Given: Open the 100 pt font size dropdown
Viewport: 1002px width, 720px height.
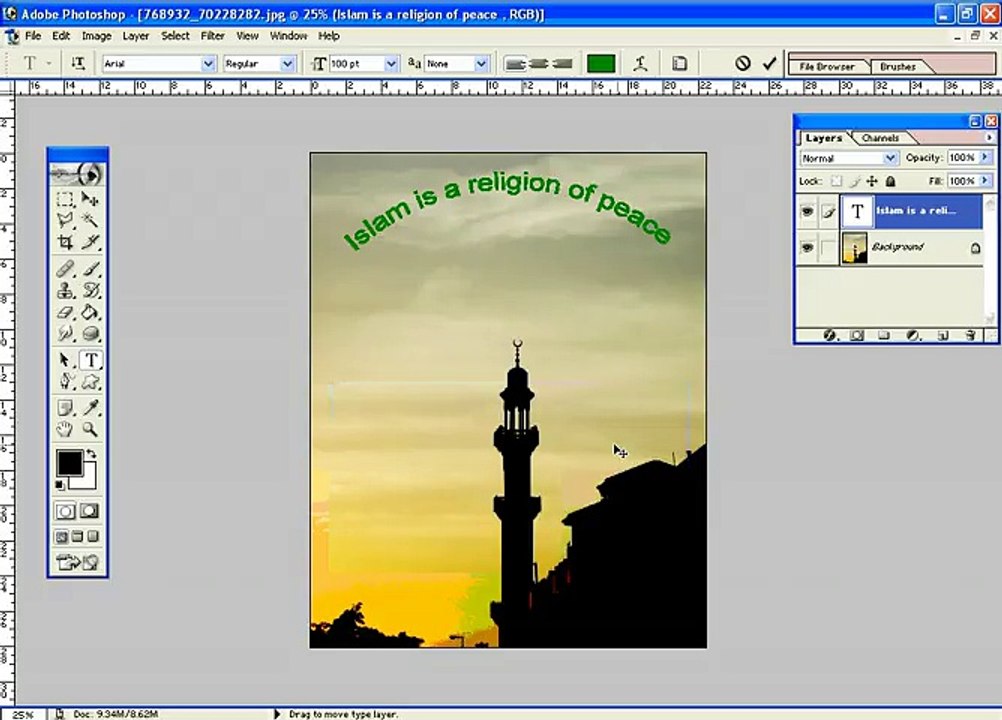Looking at the screenshot, I should pyautogui.click(x=390, y=64).
